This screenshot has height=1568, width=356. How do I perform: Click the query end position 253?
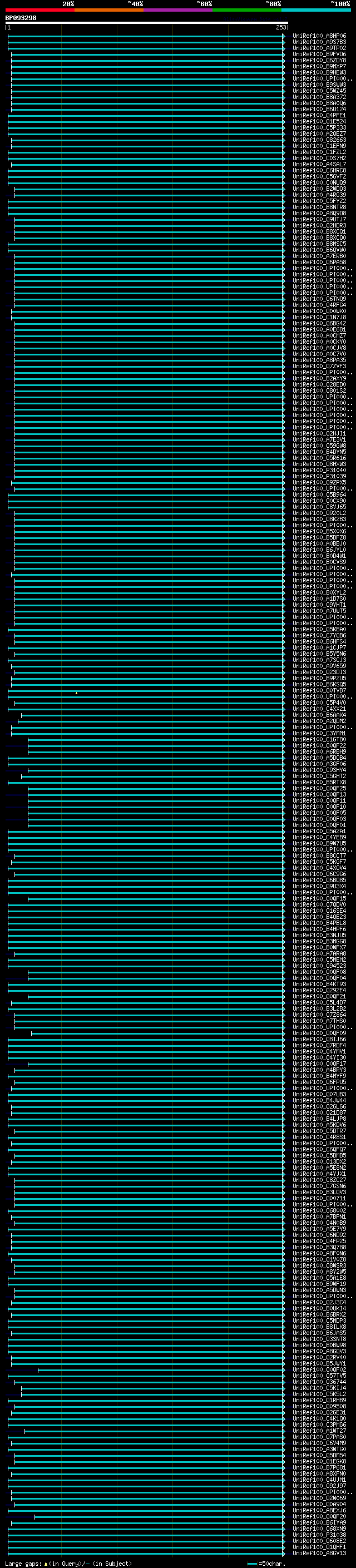point(280,27)
